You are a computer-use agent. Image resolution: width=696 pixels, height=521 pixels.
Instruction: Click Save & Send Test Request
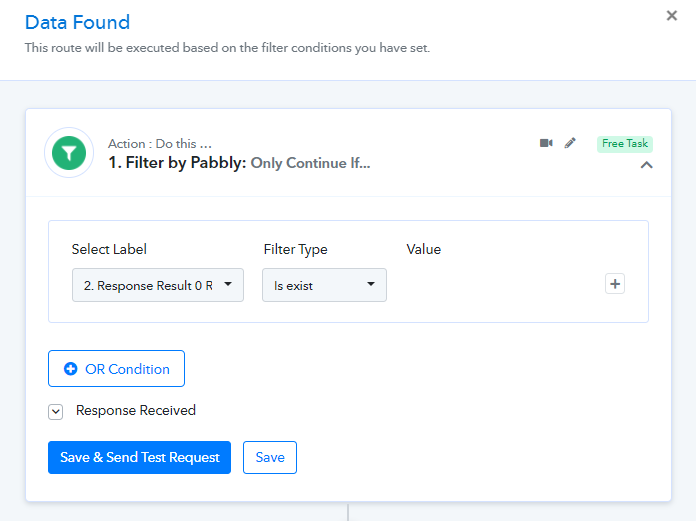139,457
